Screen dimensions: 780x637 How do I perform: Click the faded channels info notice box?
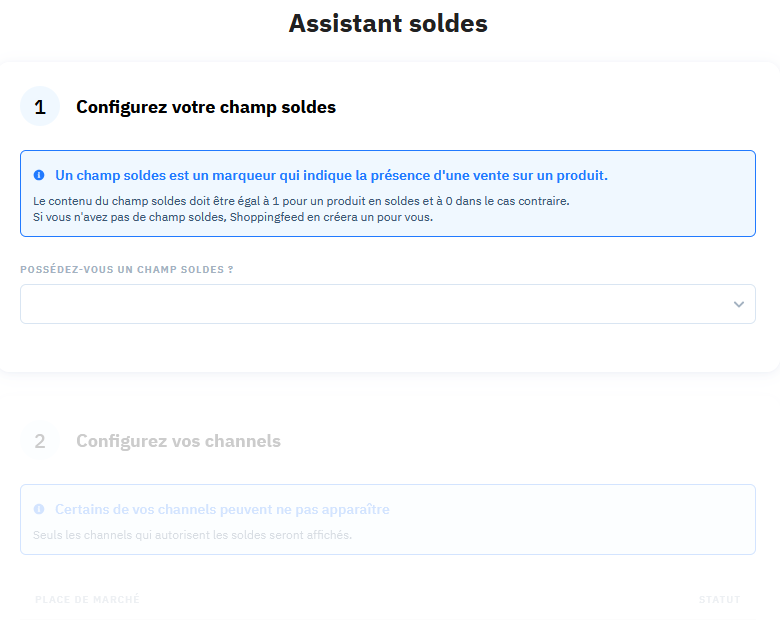point(388,520)
